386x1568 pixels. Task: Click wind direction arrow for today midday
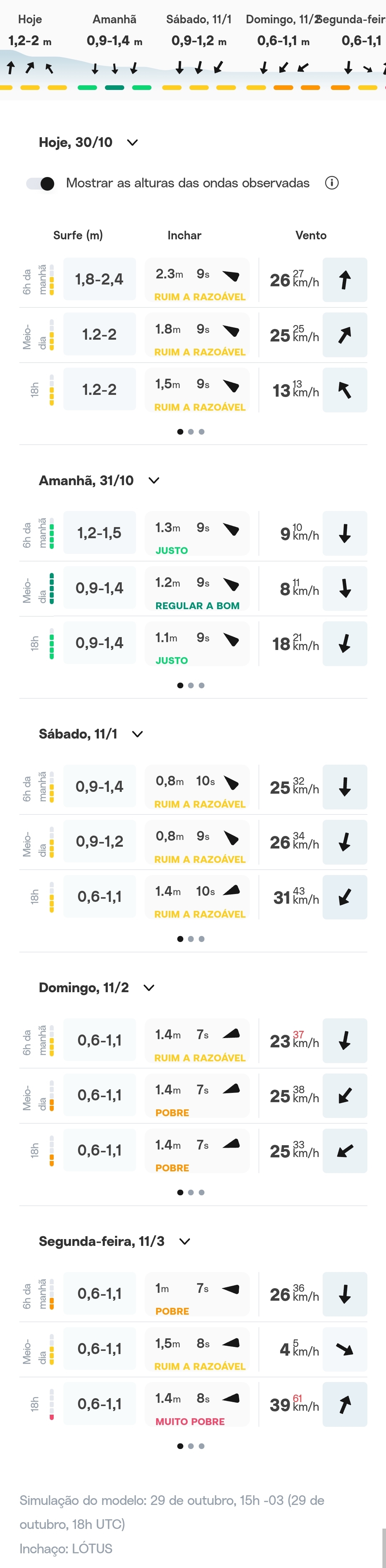(345, 335)
